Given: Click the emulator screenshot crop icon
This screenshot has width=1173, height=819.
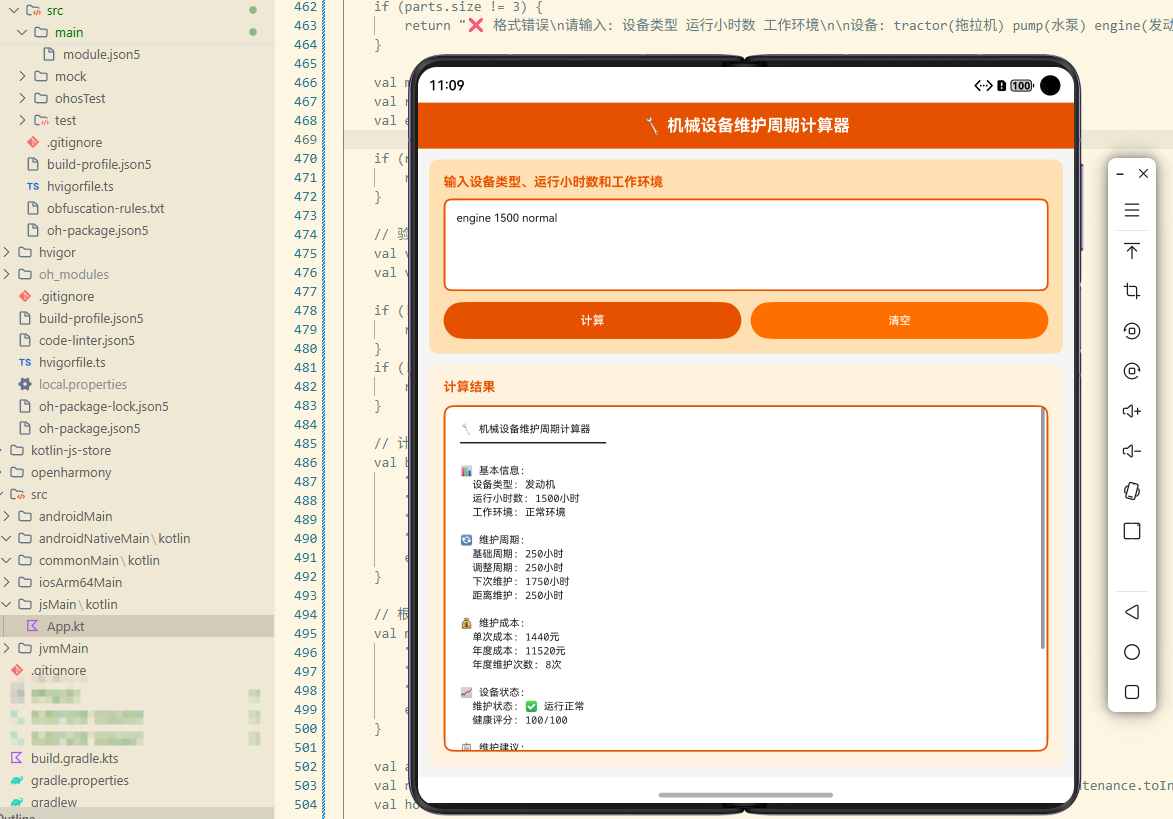Looking at the screenshot, I should [1132, 291].
